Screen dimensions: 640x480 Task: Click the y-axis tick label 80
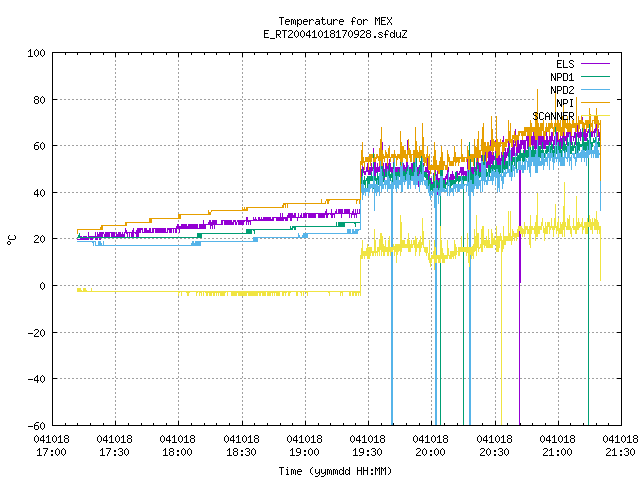(x=39, y=100)
